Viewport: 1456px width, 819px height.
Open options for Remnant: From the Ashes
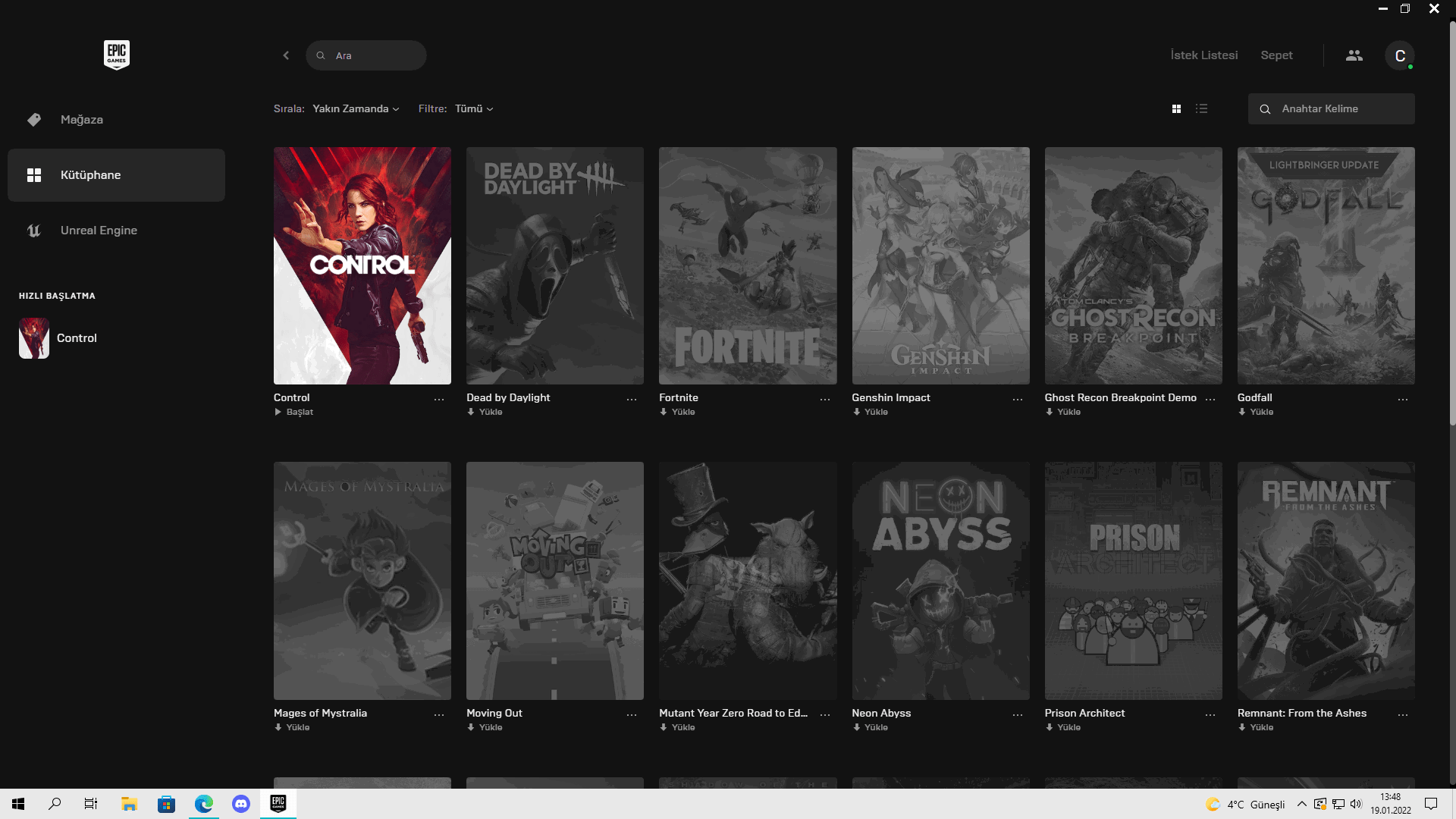pos(1403,715)
